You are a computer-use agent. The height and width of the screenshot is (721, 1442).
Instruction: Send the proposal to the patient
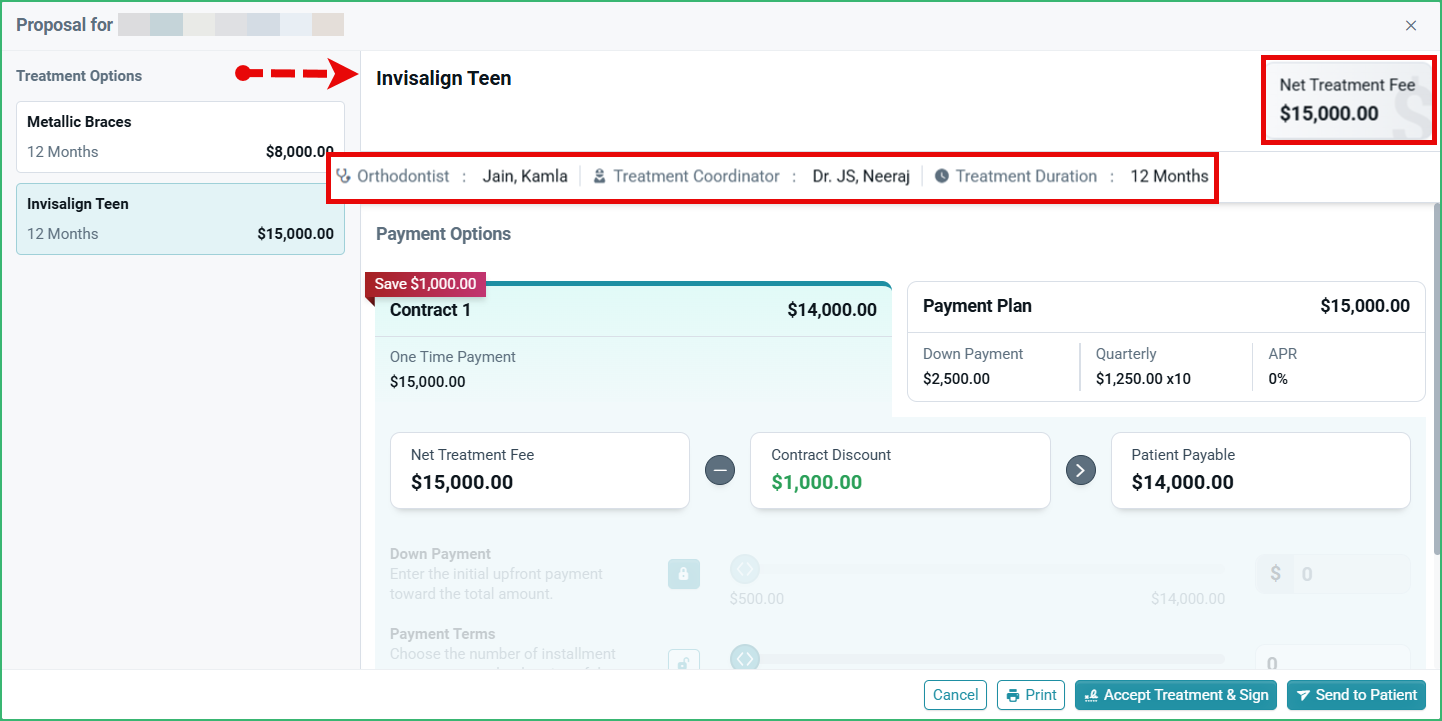pos(1357,695)
